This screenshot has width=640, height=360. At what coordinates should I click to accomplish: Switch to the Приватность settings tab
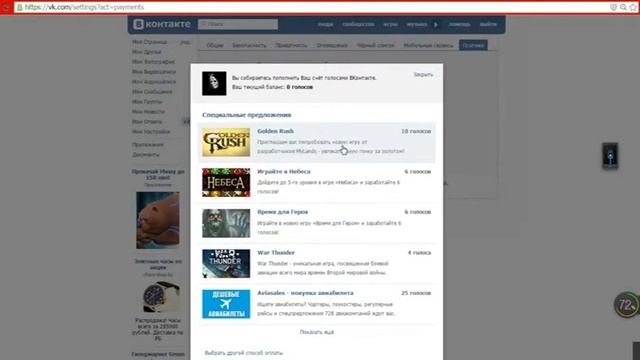point(291,45)
